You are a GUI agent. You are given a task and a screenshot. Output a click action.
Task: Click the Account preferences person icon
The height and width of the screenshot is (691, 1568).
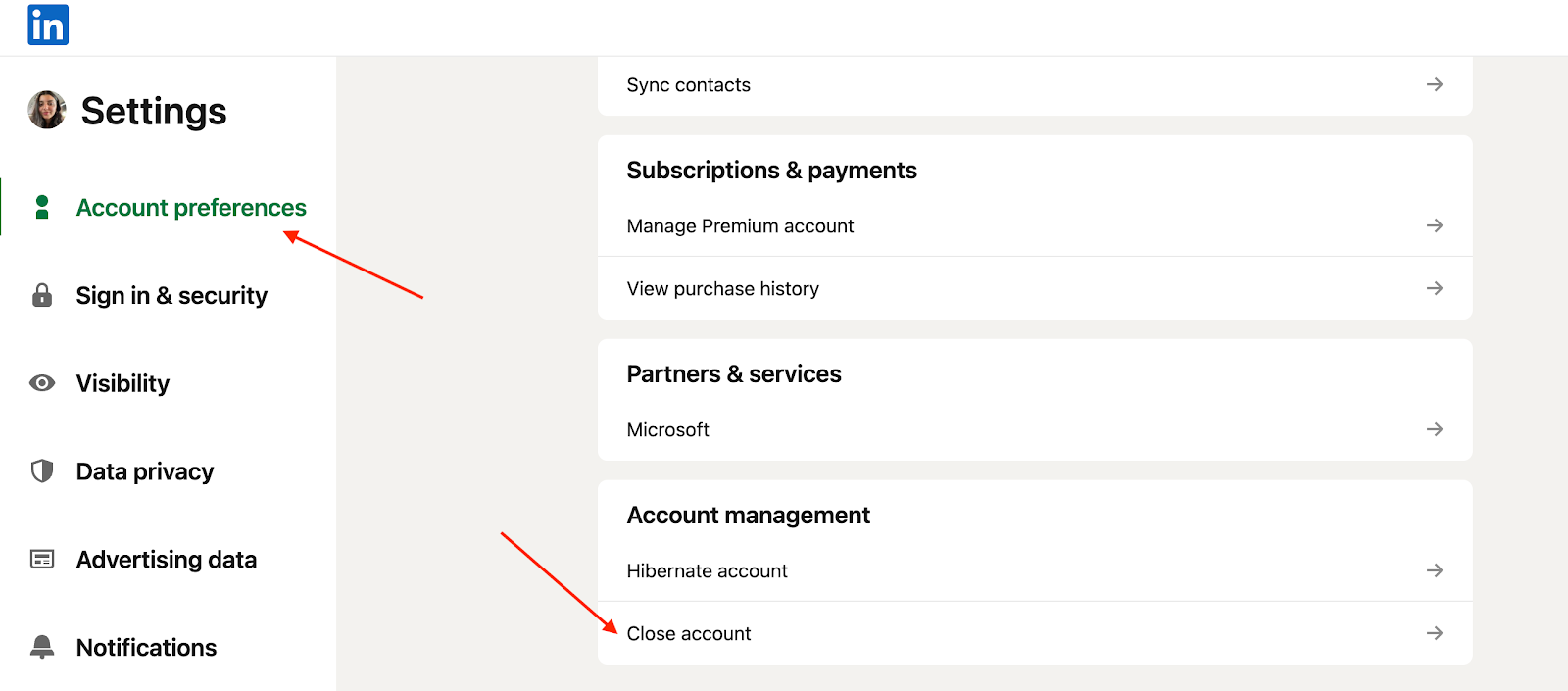click(42, 207)
